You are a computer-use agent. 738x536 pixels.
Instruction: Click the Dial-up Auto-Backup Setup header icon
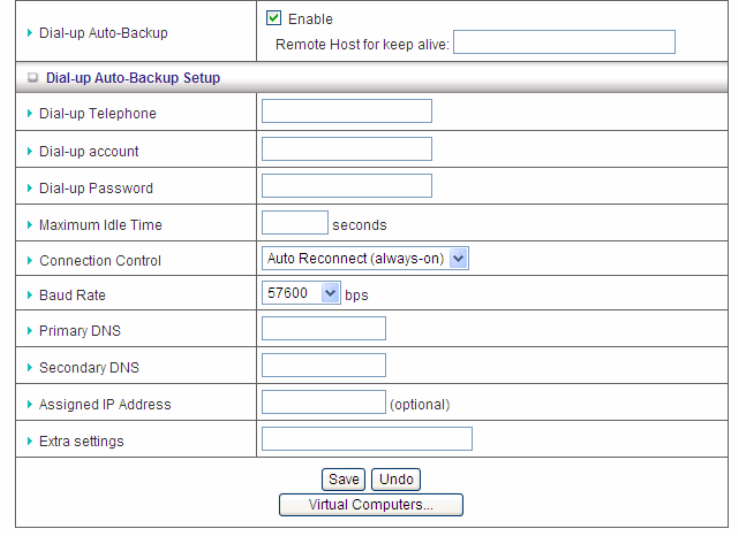[x=33, y=77]
